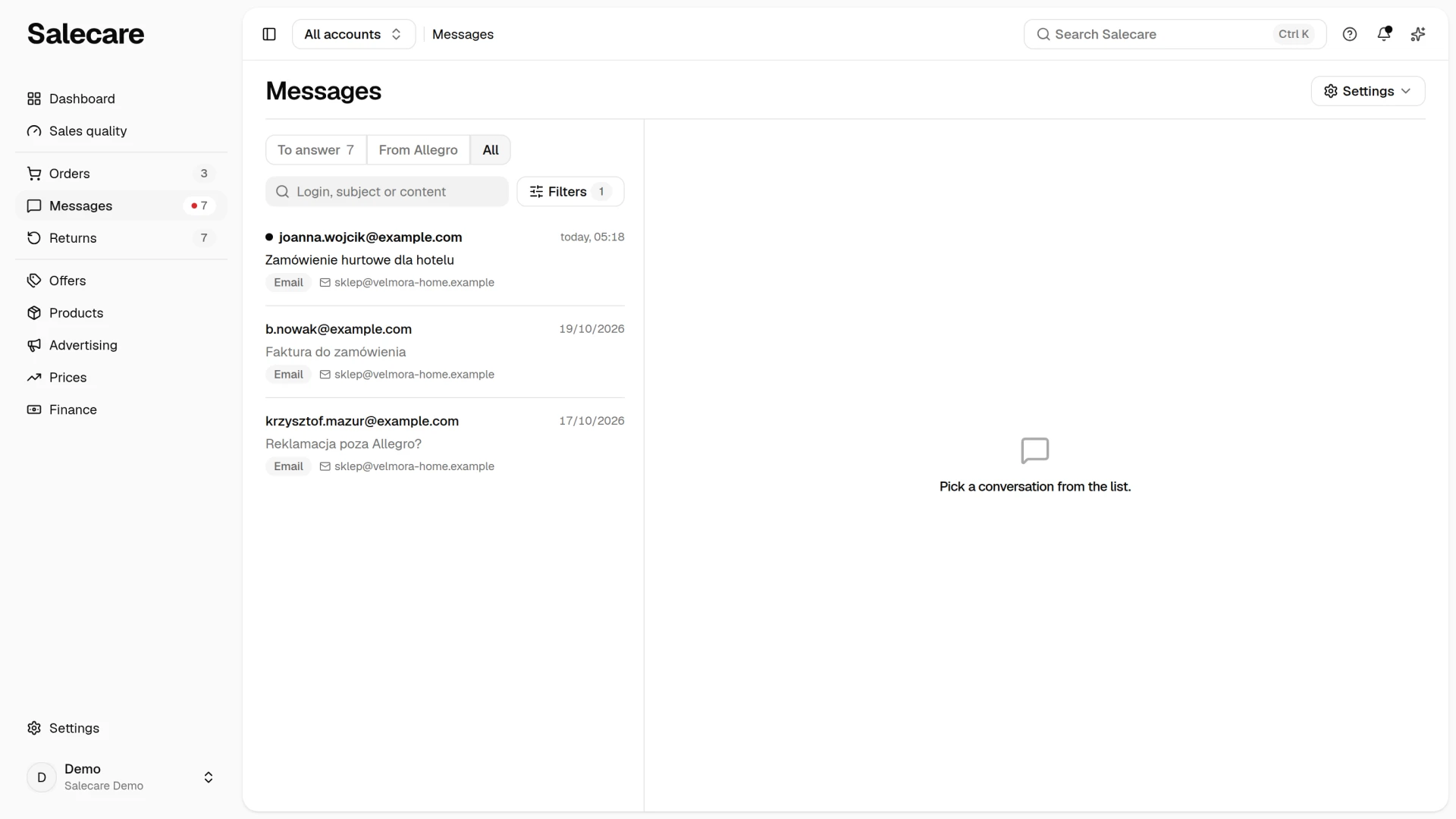Click subject Faktura do zamówienia
The height and width of the screenshot is (819, 1456).
click(335, 352)
